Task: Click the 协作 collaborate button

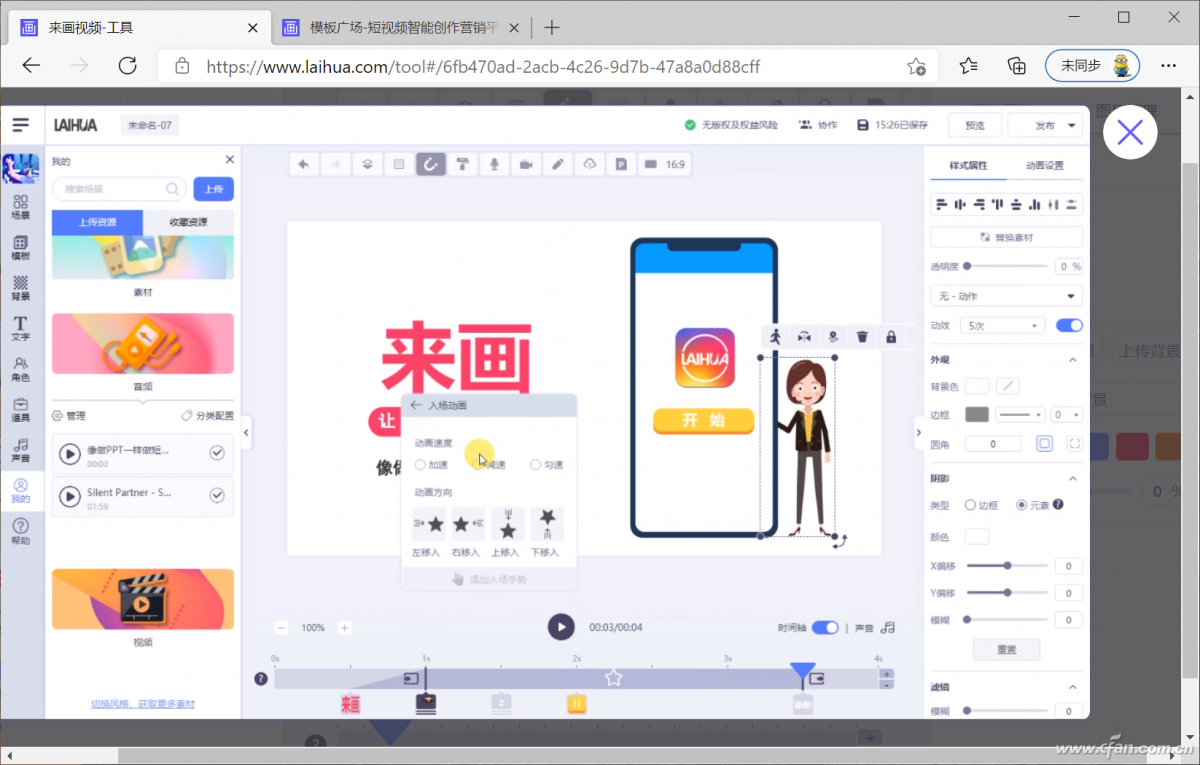Action: pos(818,125)
